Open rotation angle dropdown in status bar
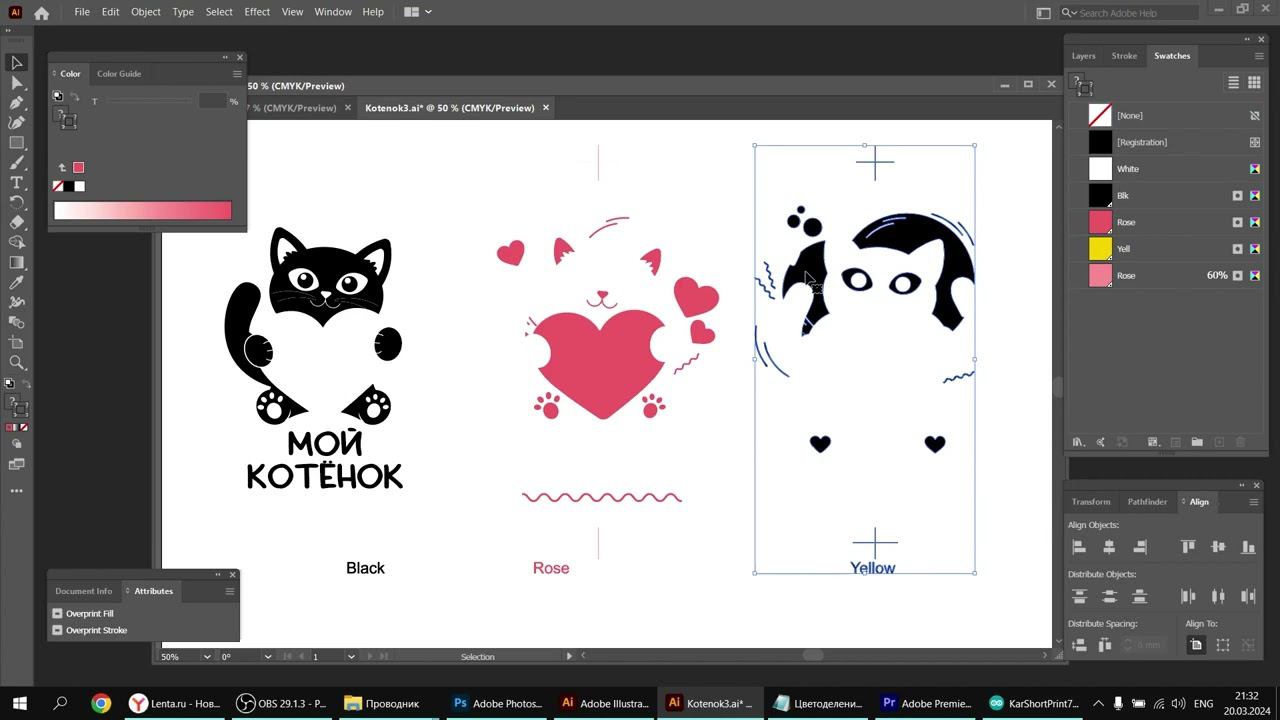The width and height of the screenshot is (1280, 720). point(268,657)
